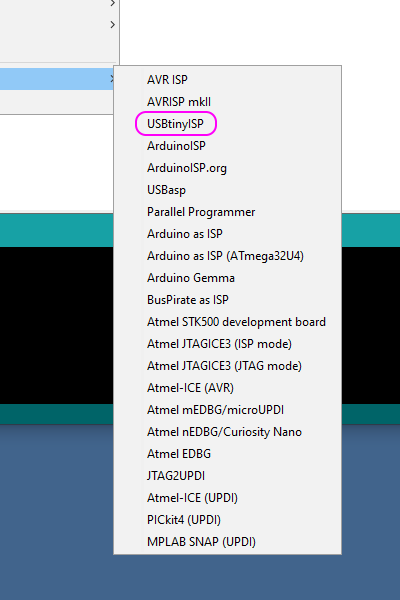Choose PICkit4 (UPDI) programmer
The image size is (400, 600).
(227, 520)
